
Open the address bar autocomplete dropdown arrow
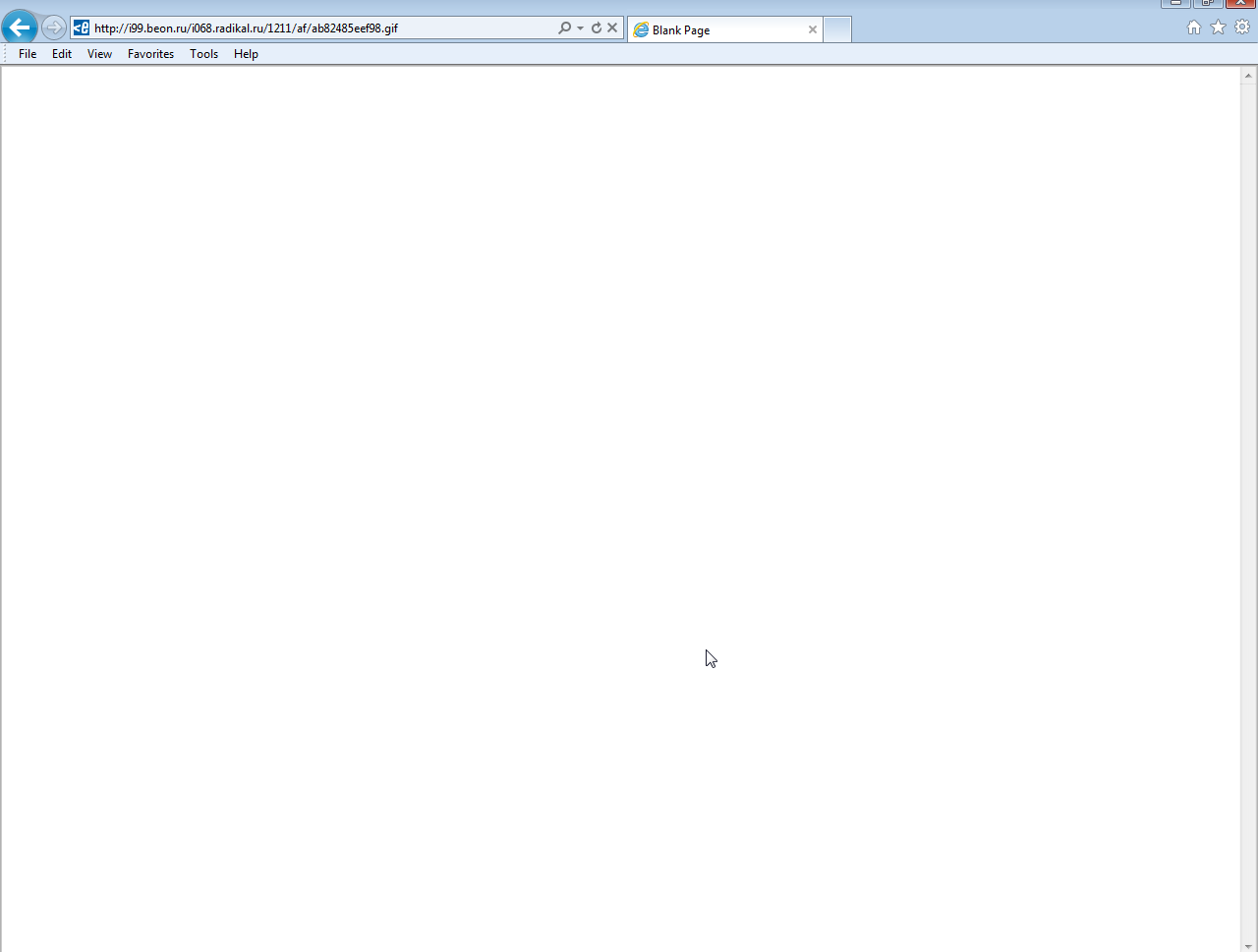(580, 28)
